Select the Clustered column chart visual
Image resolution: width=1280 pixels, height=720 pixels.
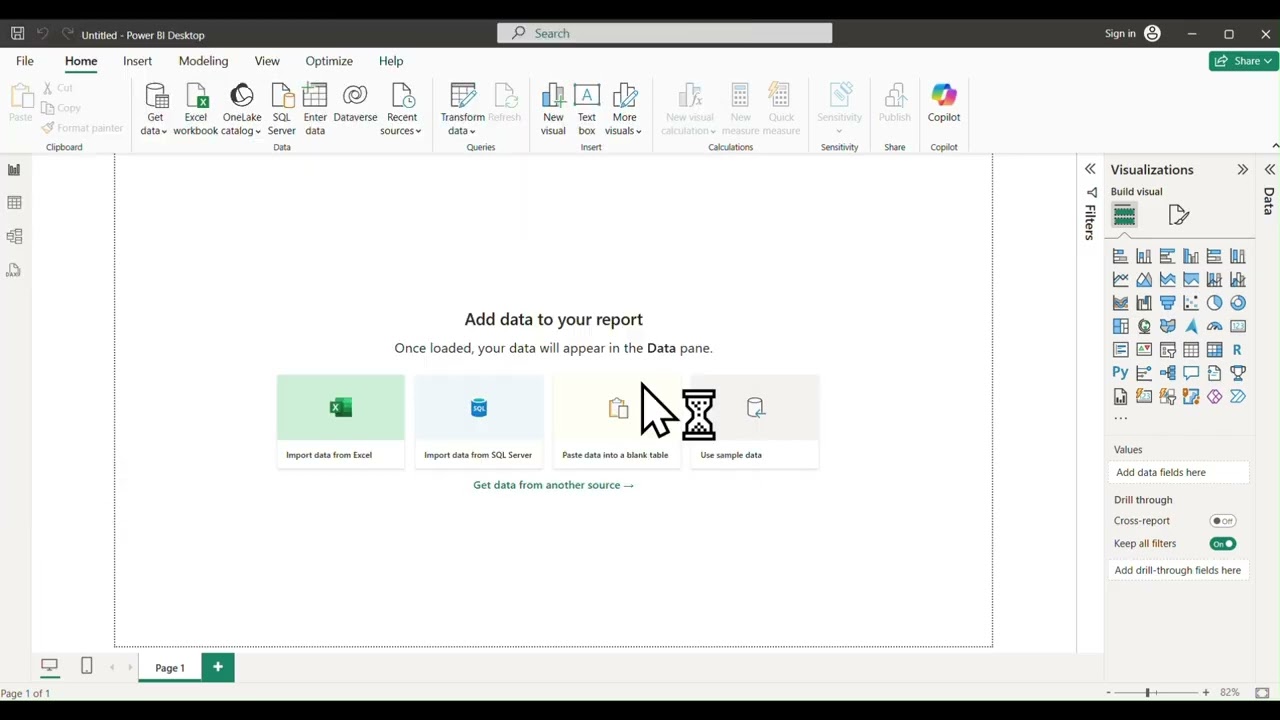point(1191,257)
